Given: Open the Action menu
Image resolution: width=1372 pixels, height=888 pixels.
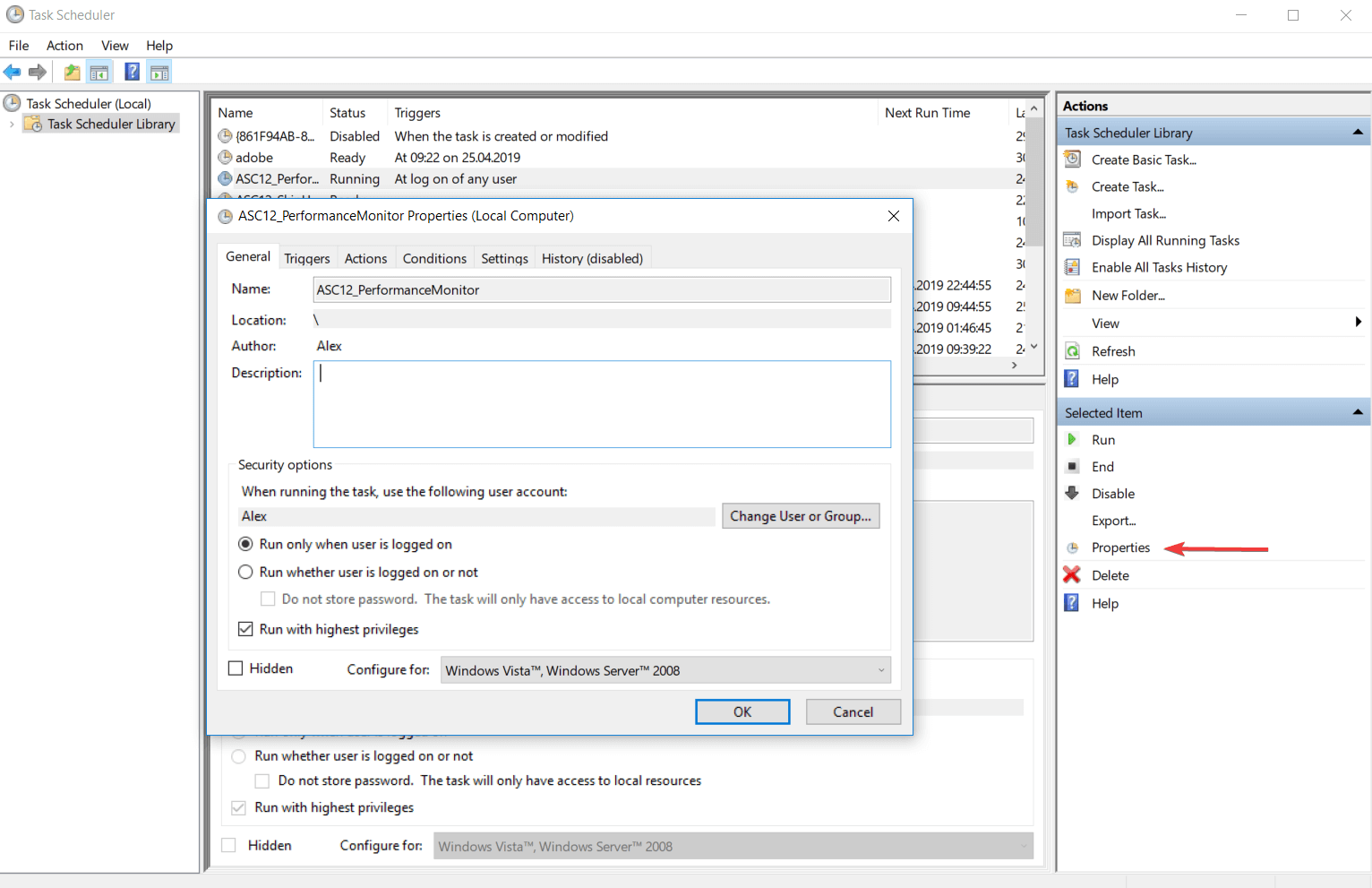Looking at the screenshot, I should pyautogui.click(x=64, y=45).
